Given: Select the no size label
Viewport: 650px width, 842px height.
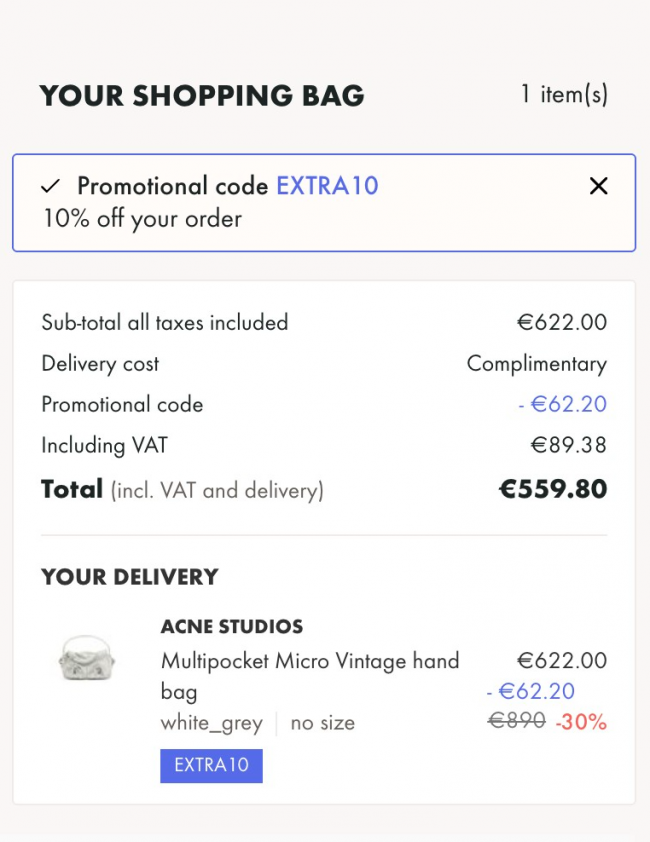Looking at the screenshot, I should click(x=322, y=723).
